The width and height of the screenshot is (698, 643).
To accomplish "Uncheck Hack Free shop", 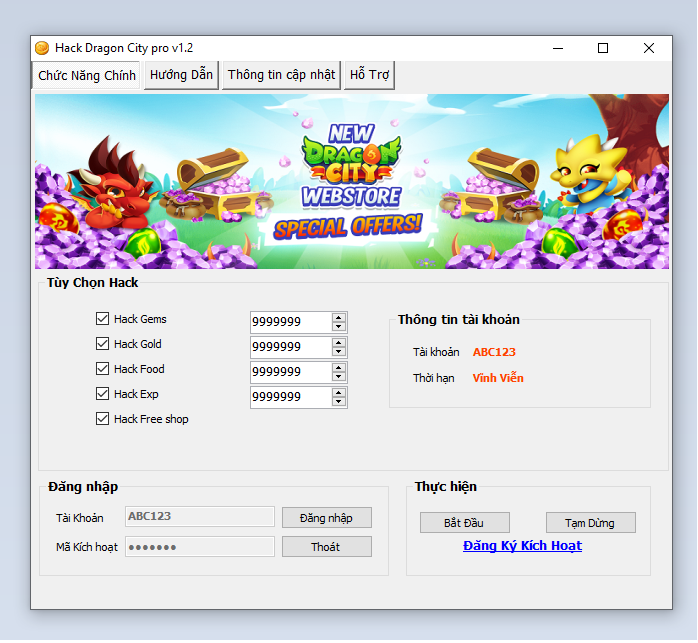I will click(x=102, y=419).
